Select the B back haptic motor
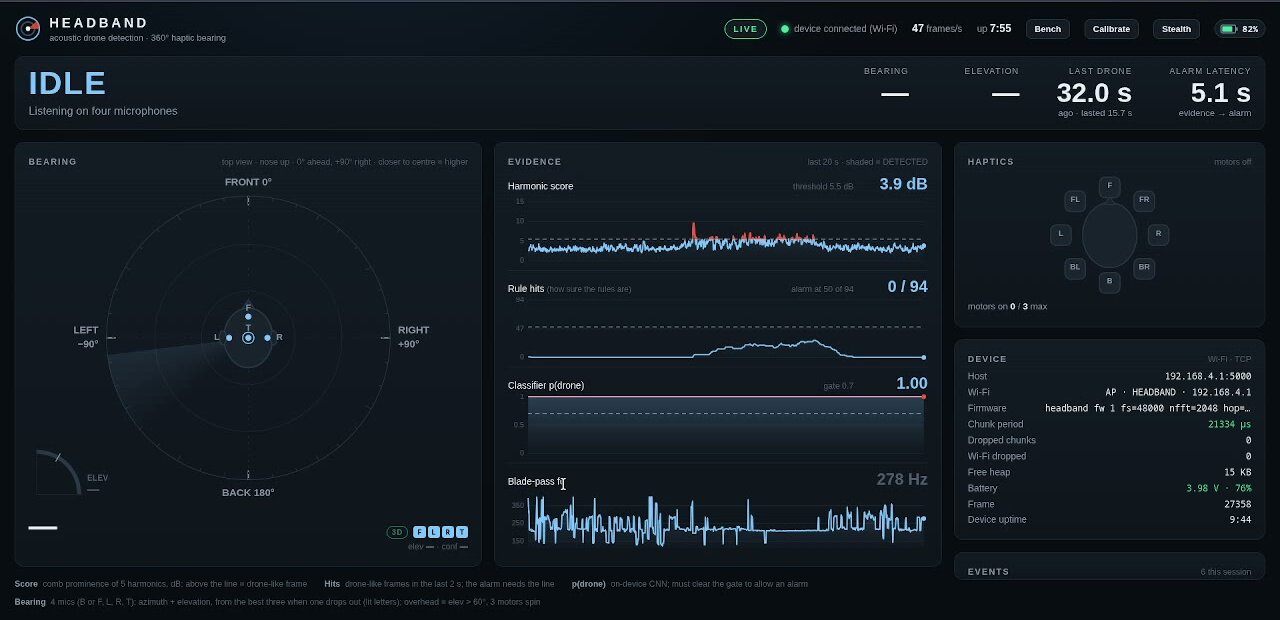This screenshot has height=620, width=1280. (1108, 282)
